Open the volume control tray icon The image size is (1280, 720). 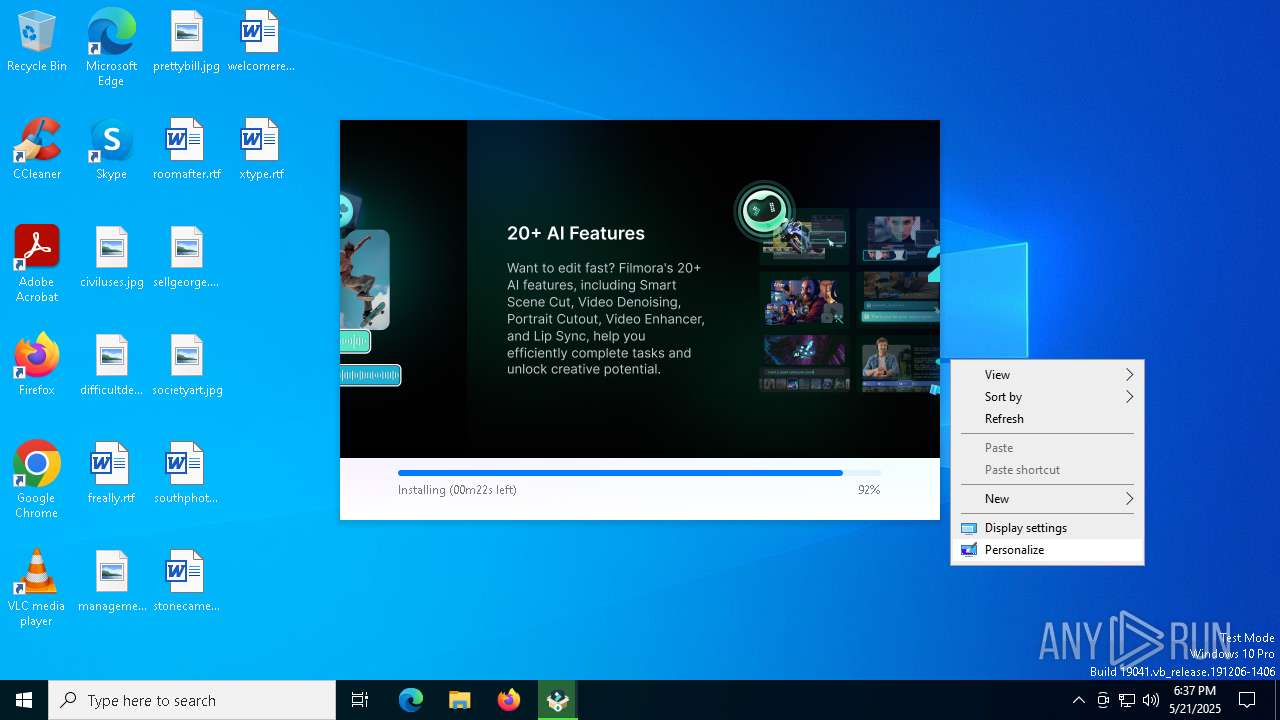coord(1151,700)
